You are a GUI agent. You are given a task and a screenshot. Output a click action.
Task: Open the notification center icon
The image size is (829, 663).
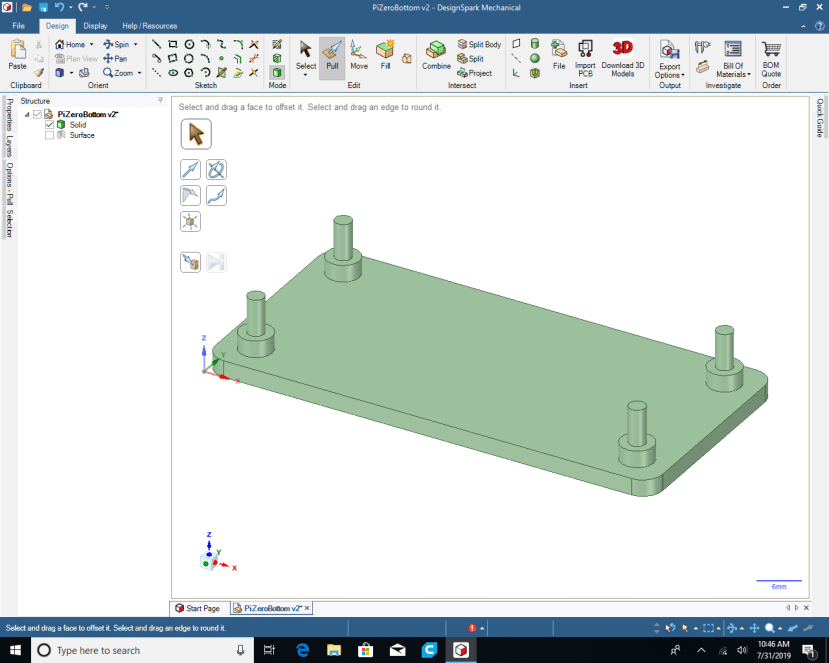coord(809,650)
